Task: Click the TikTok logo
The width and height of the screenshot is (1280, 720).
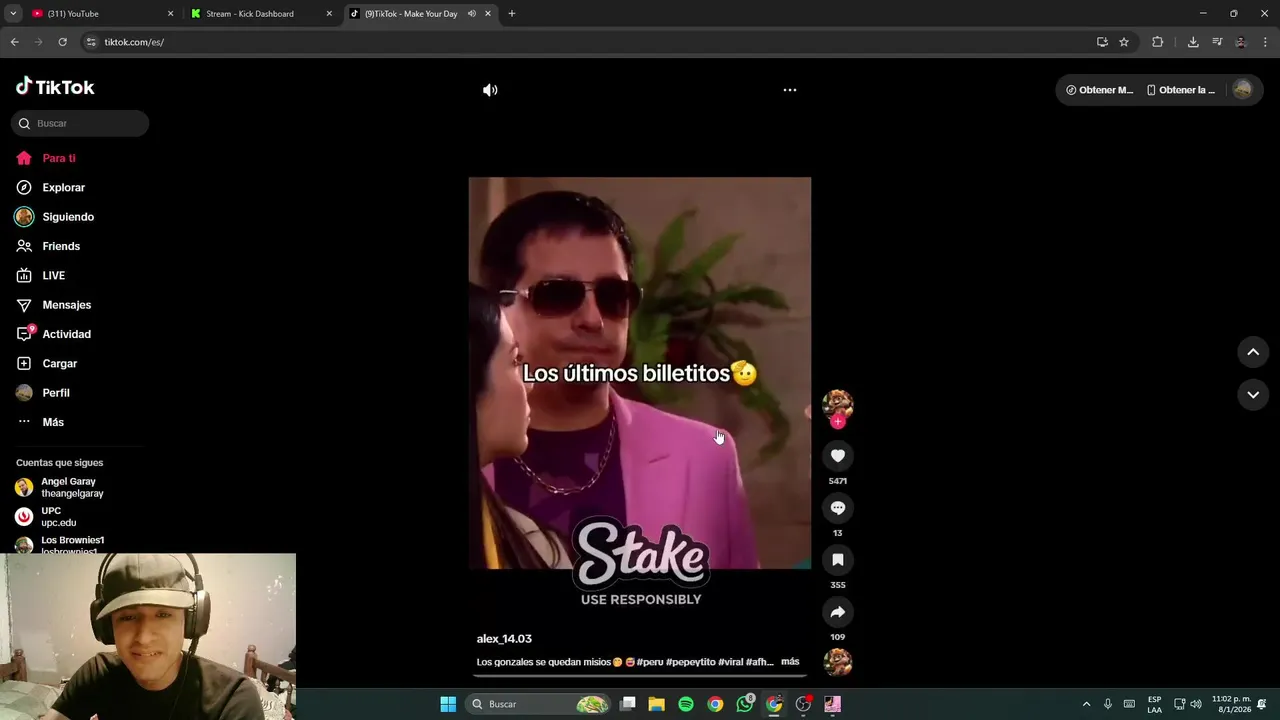Action: pos(55,87)
